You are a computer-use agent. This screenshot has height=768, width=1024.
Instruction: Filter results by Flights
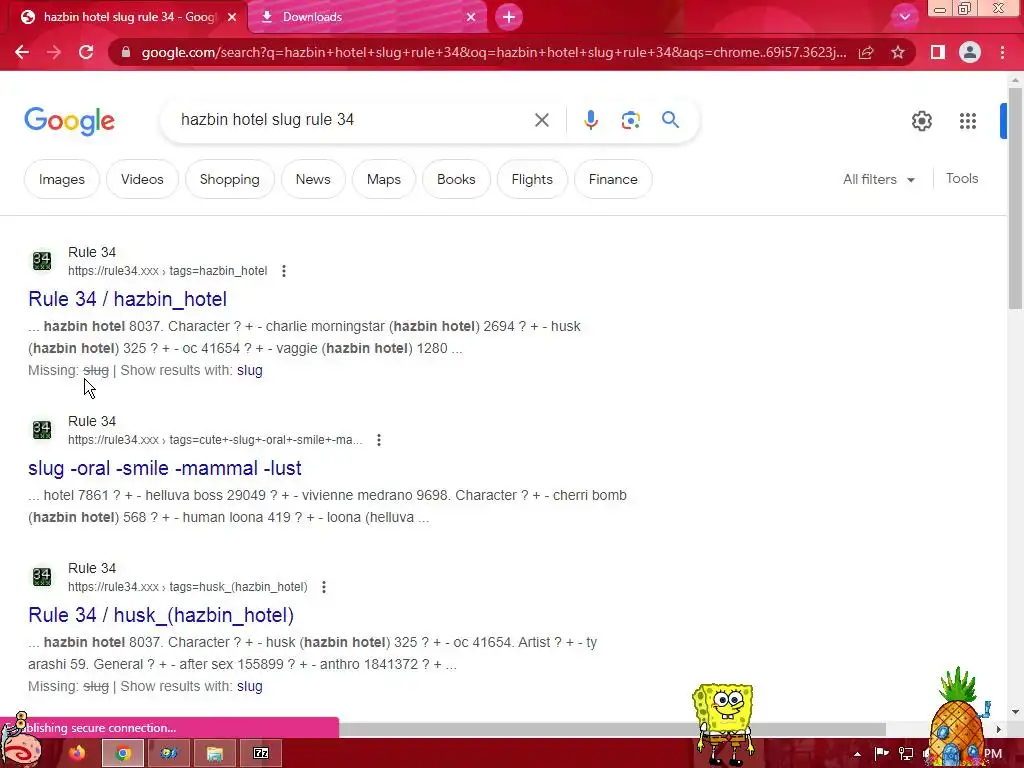click(x=532, y=179)
